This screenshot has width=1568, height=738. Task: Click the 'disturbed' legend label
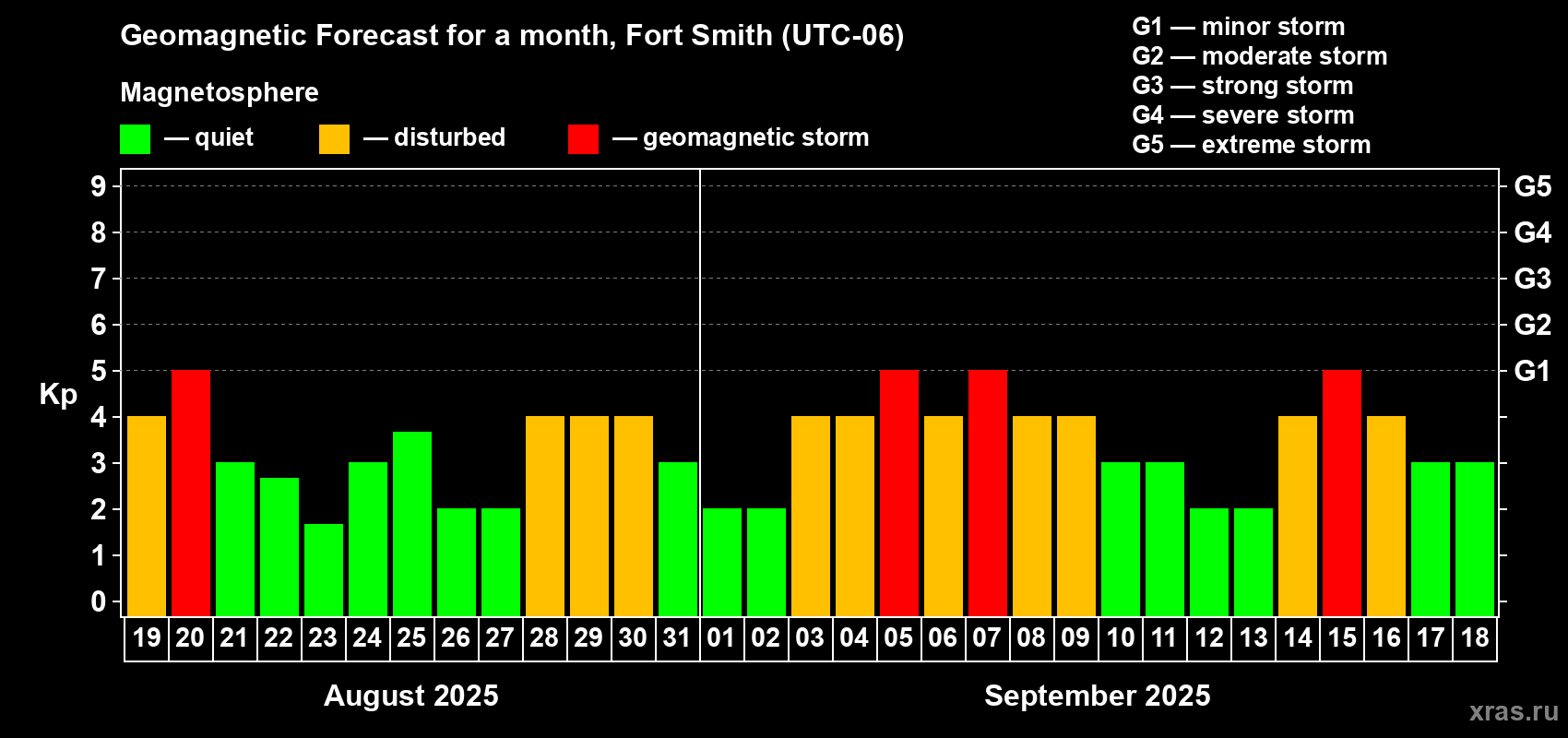(450, 137)
